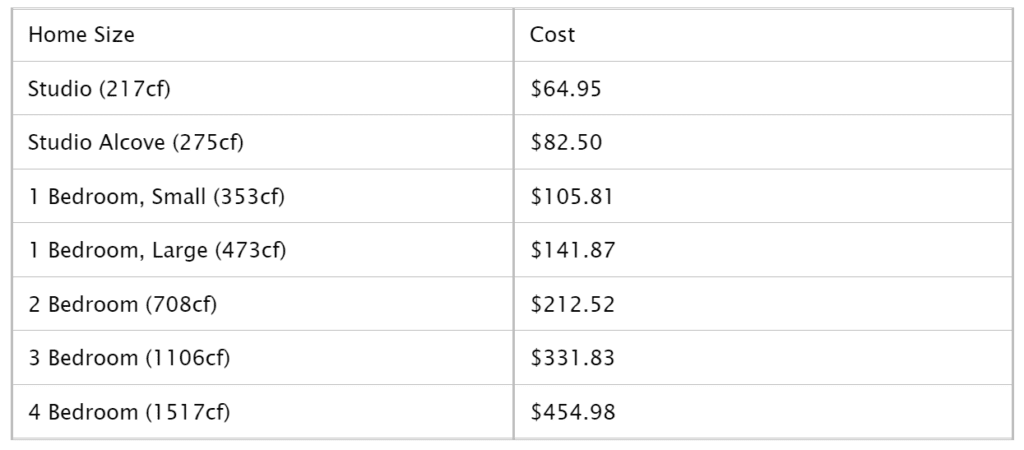Click the 3 Bedroom (1106cf) cell
Screen dimensions: 1024x450
pos(263,357)
